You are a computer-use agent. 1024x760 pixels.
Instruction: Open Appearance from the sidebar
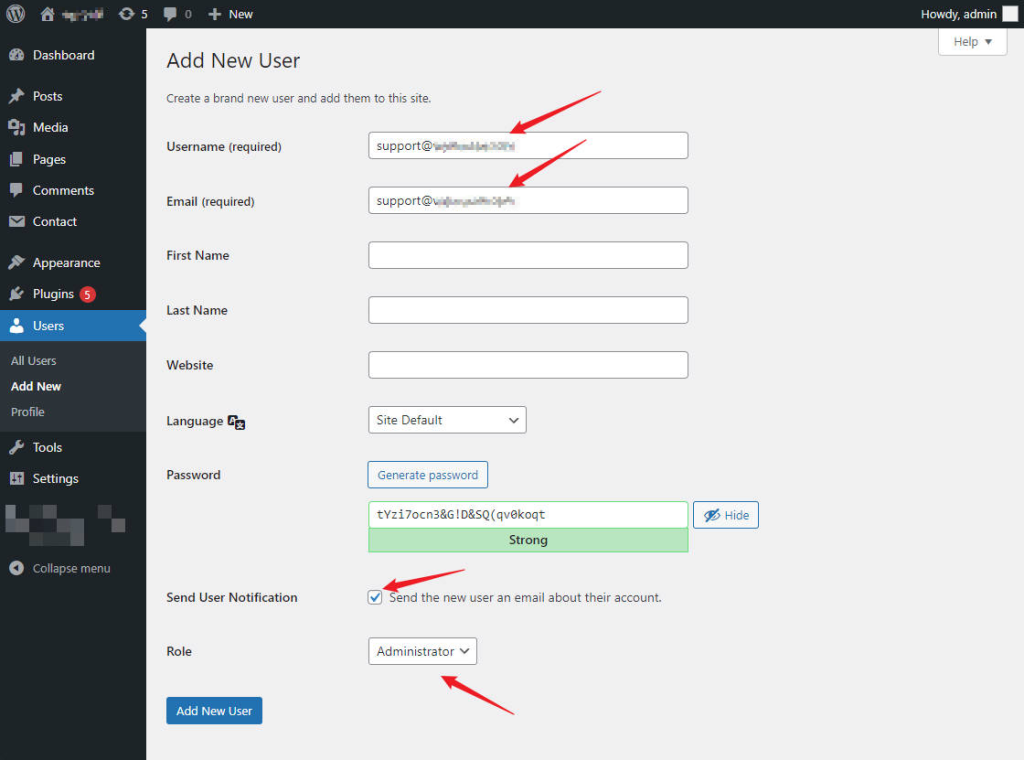pyautogui.click(x=66, y=263)
